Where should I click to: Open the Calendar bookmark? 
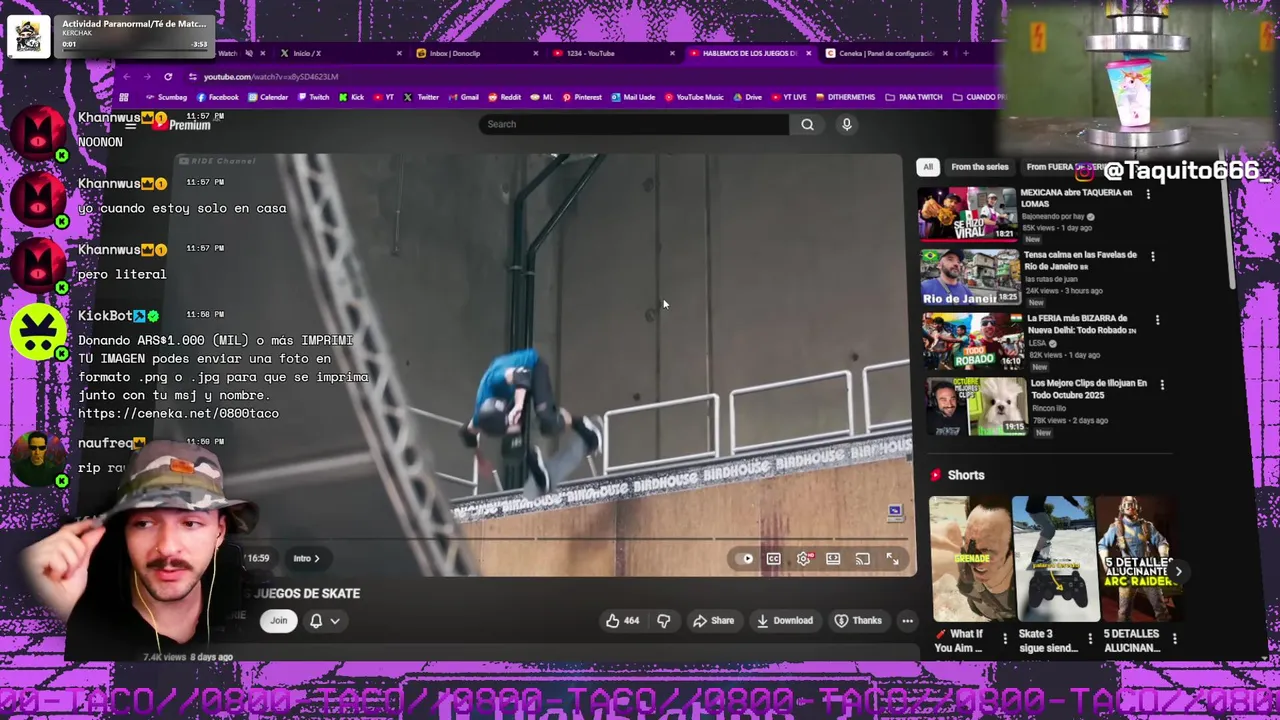tap(267, 97)
